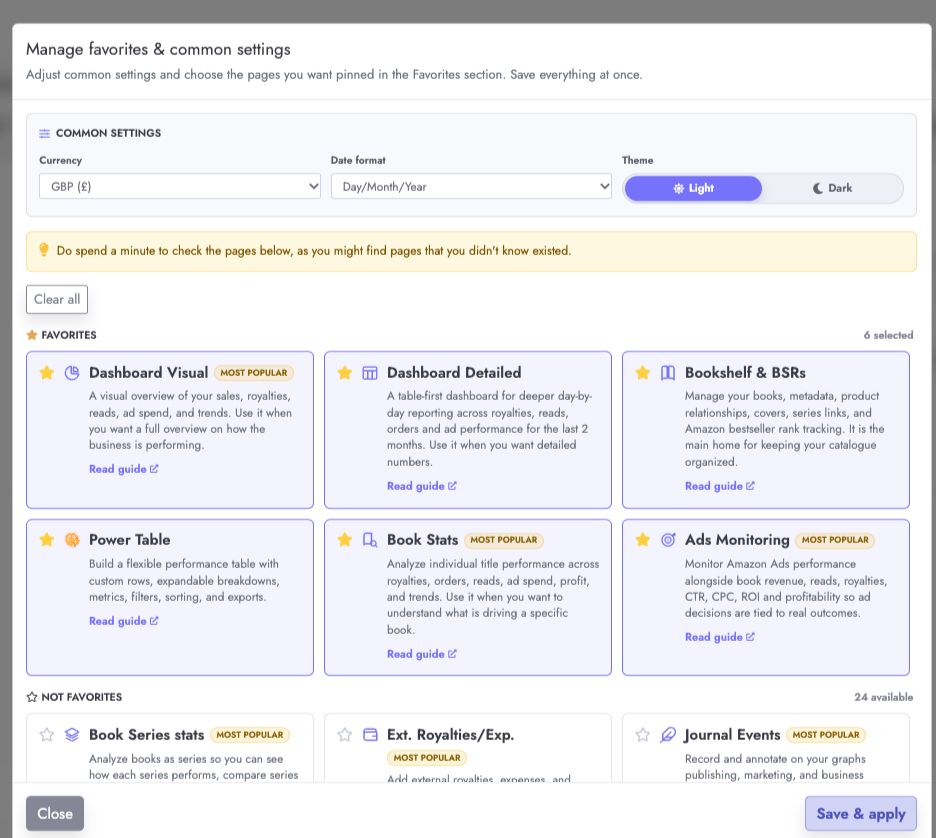The height and width of the screenshot is (838, 936).
Task: Click the 'Ext. Royalties/Exp.' card title
Action: [451, 735]
